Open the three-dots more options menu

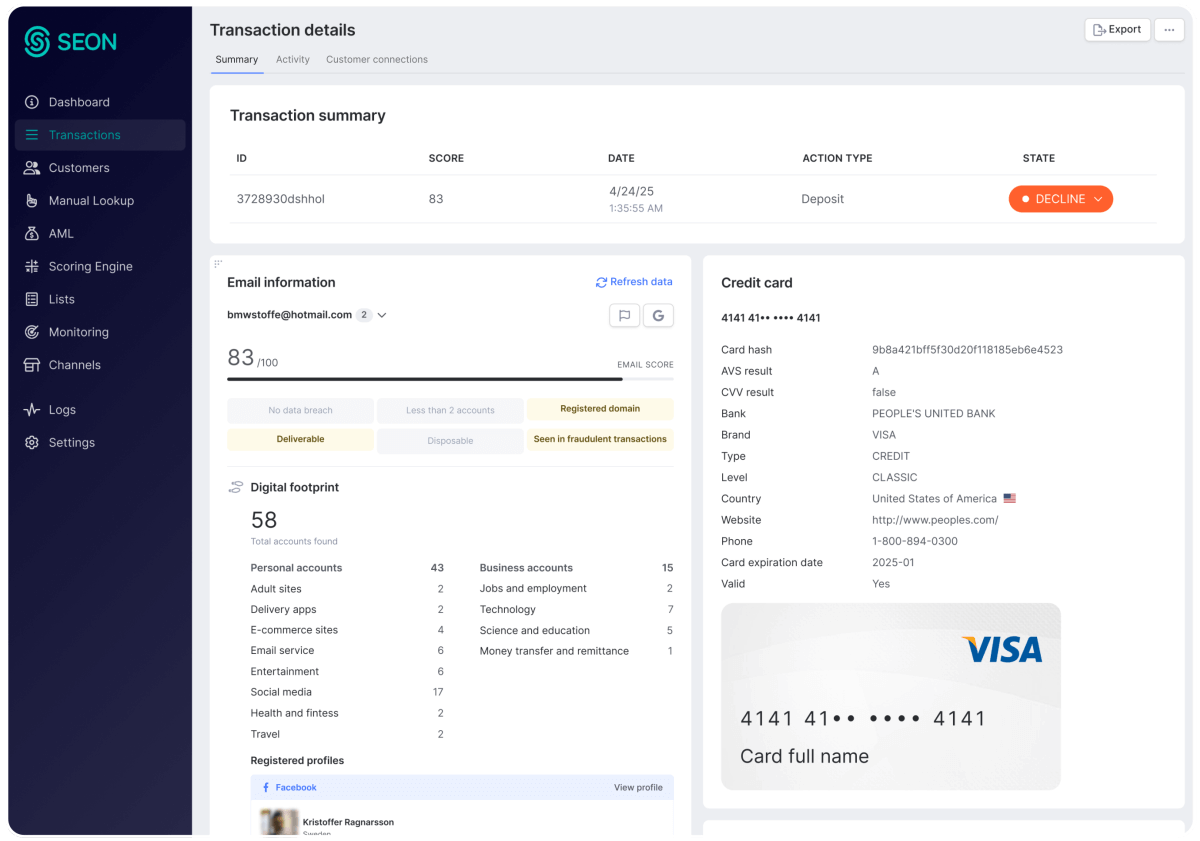coord(1169,30)
